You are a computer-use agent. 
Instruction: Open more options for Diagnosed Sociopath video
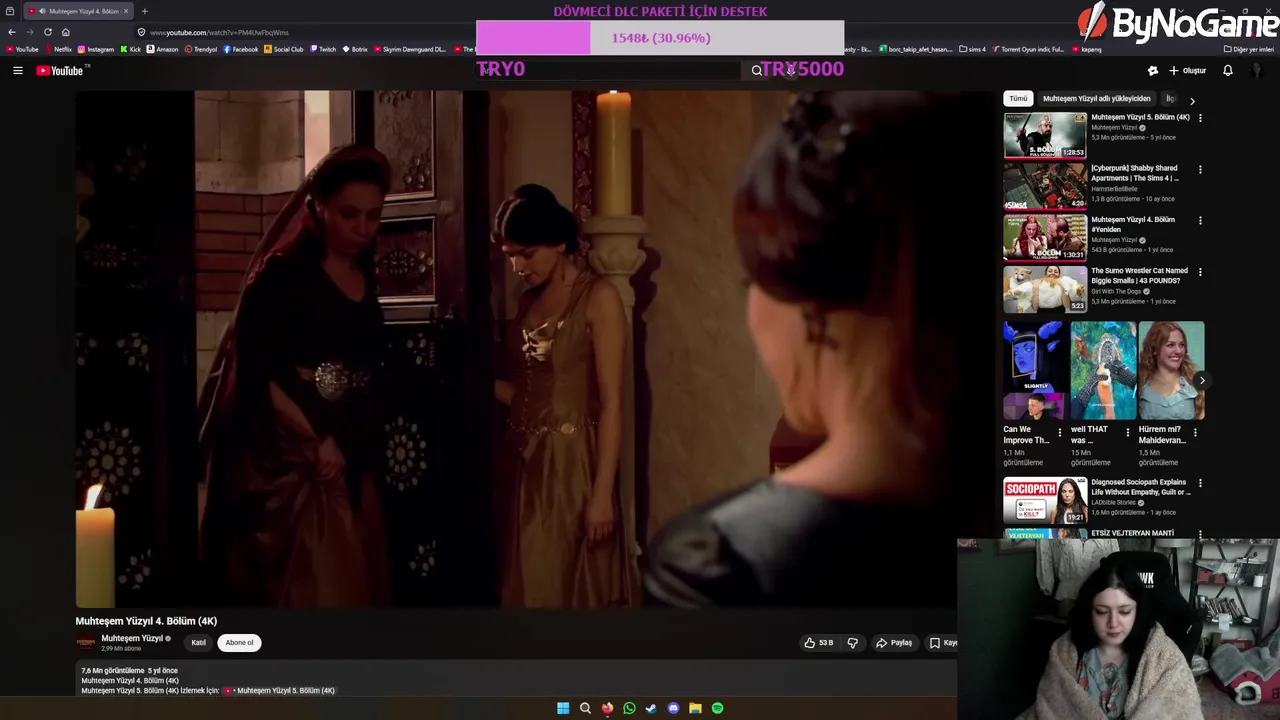tap(1200, 483)
